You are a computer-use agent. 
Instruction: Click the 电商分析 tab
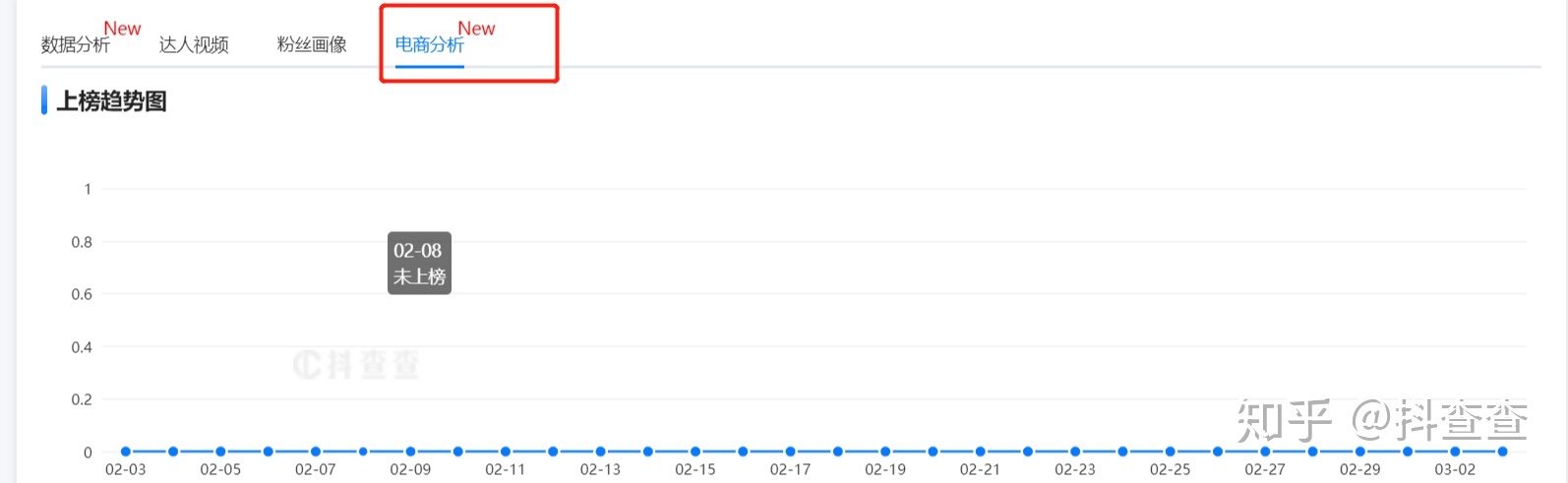tap(429, 45)
